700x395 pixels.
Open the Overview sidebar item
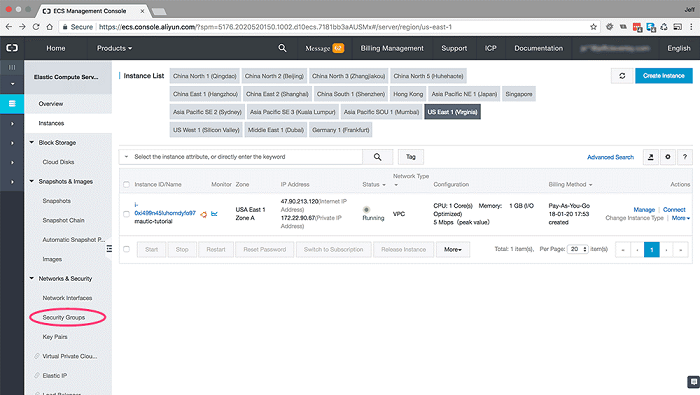pos(51,104)
